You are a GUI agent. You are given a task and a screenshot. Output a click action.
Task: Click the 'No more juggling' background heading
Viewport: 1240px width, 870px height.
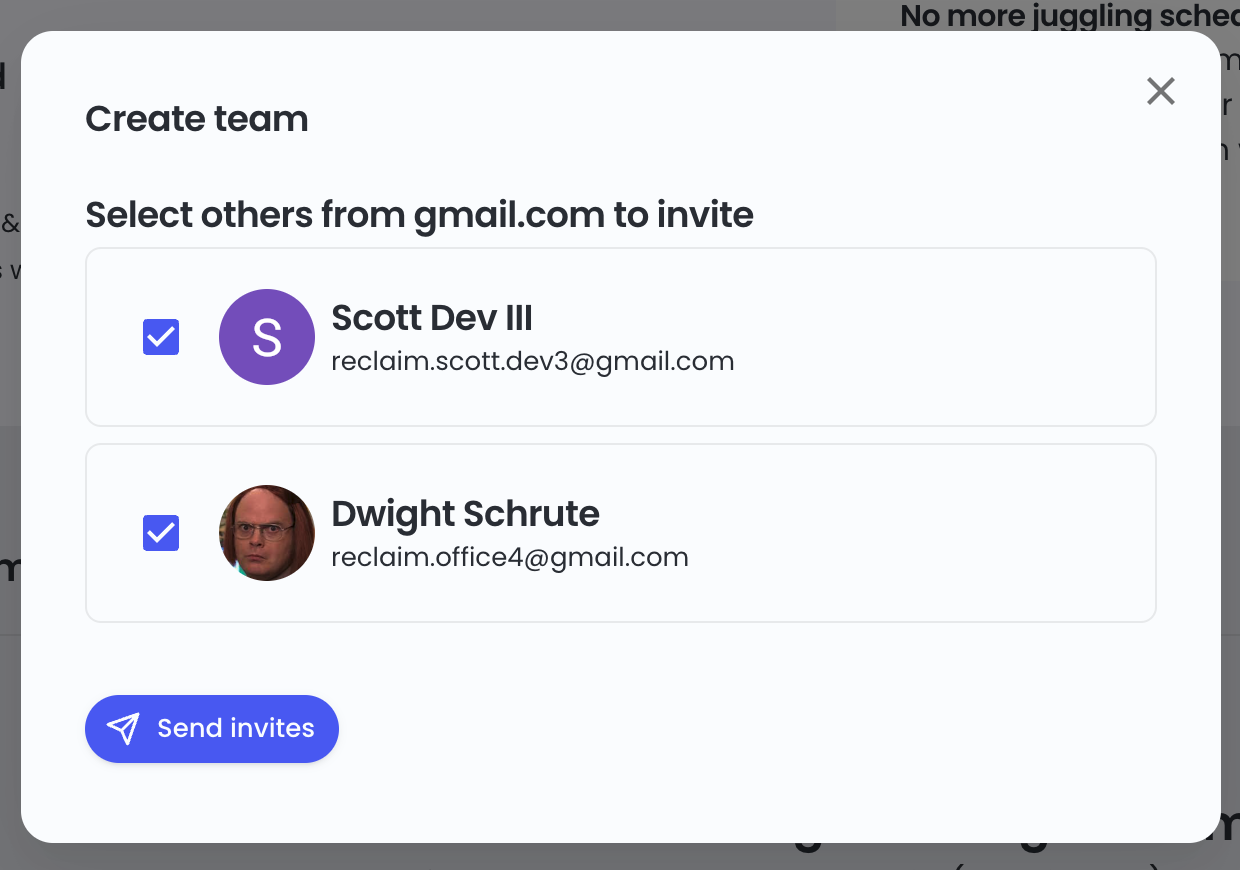click(x=1070, y=15)
